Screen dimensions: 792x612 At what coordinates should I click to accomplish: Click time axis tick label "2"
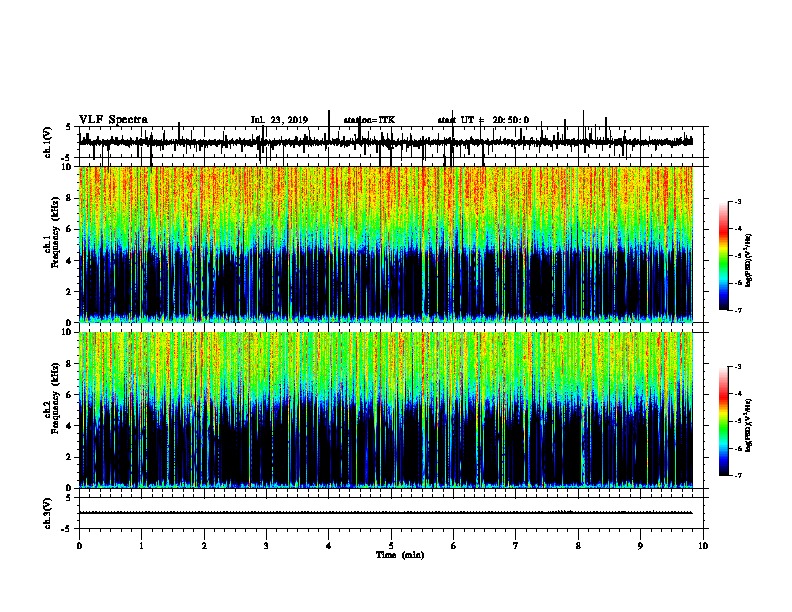[204, 546]
